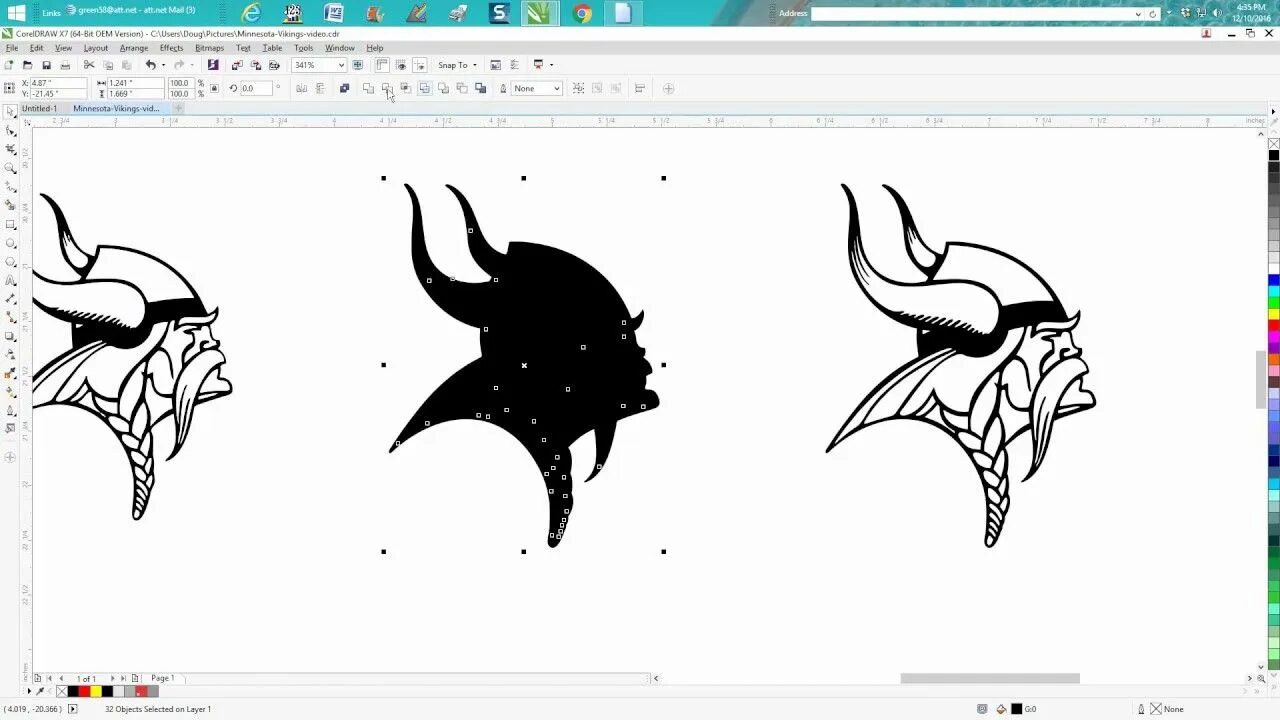Screen dimensions: 1280x720
Task: Select the Ellipse tool
Action: pos(11,243)
